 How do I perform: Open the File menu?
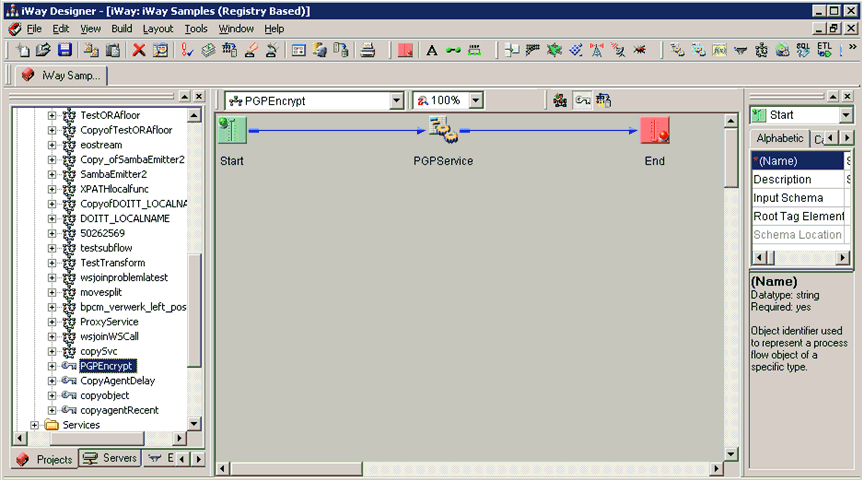(34, 29)
